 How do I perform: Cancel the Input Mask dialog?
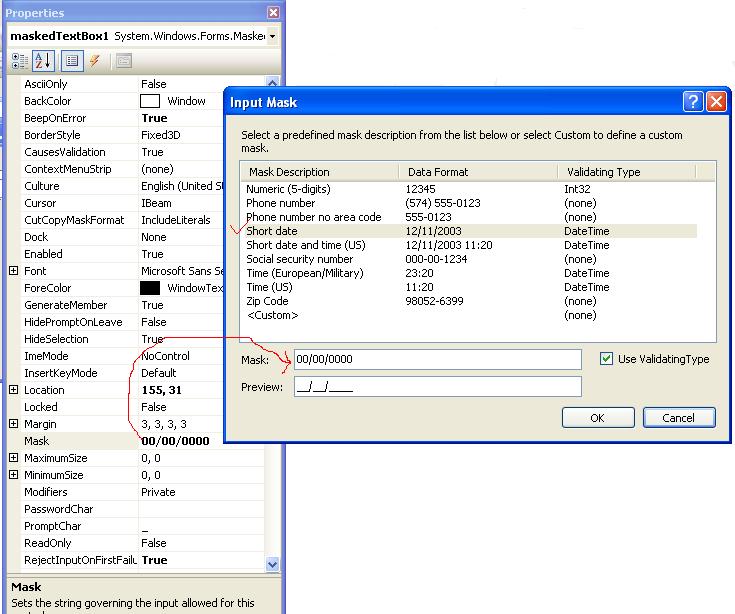679,418
